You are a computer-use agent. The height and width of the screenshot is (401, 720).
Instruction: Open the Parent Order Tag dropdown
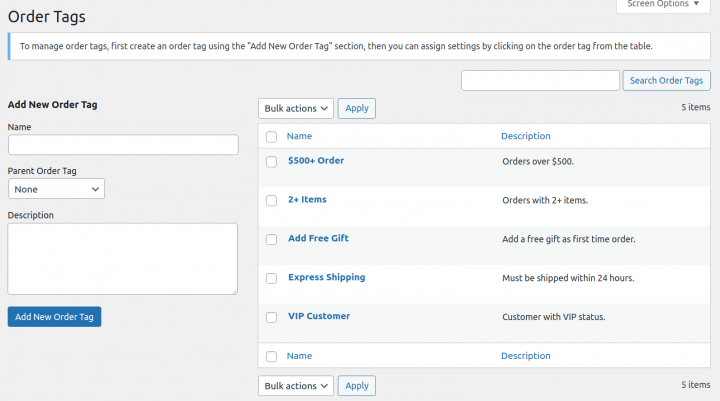pos(56,189)
